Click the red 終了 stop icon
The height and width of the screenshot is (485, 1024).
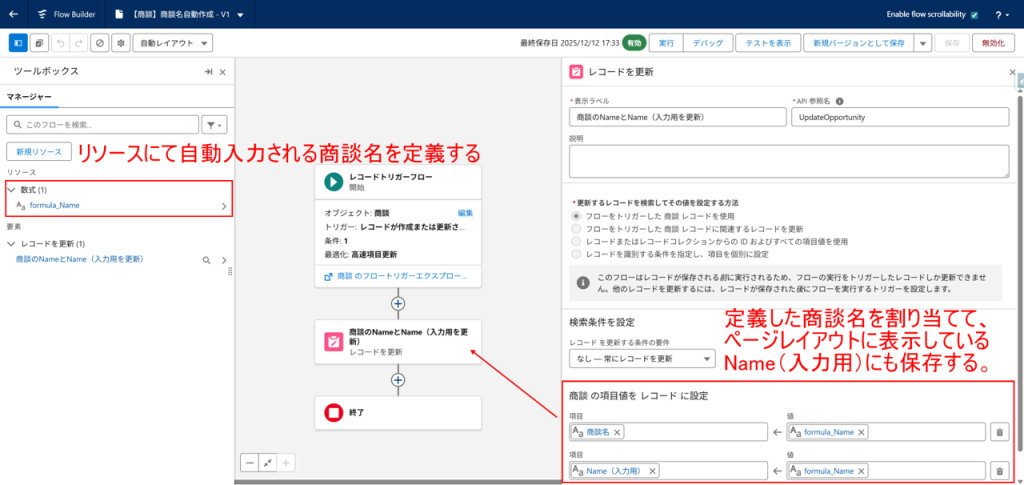tap(334, 413)
